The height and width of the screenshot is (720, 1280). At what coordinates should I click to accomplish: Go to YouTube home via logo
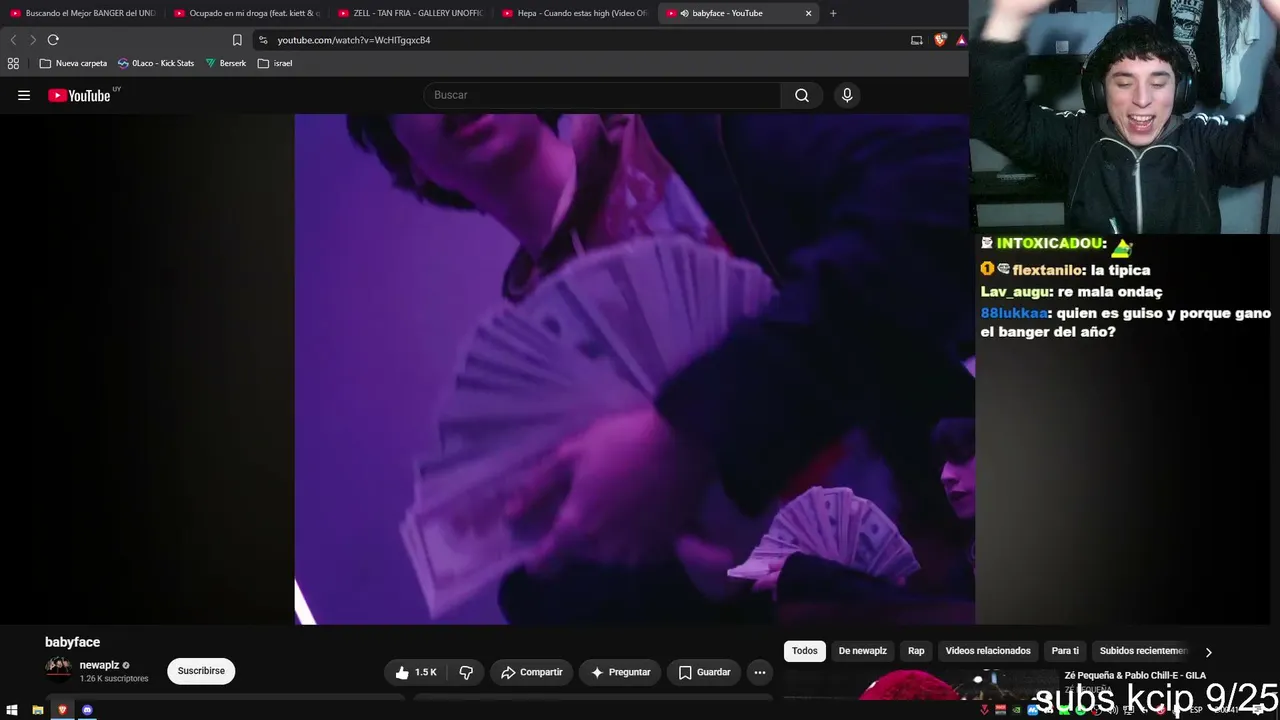coord(79,96)
